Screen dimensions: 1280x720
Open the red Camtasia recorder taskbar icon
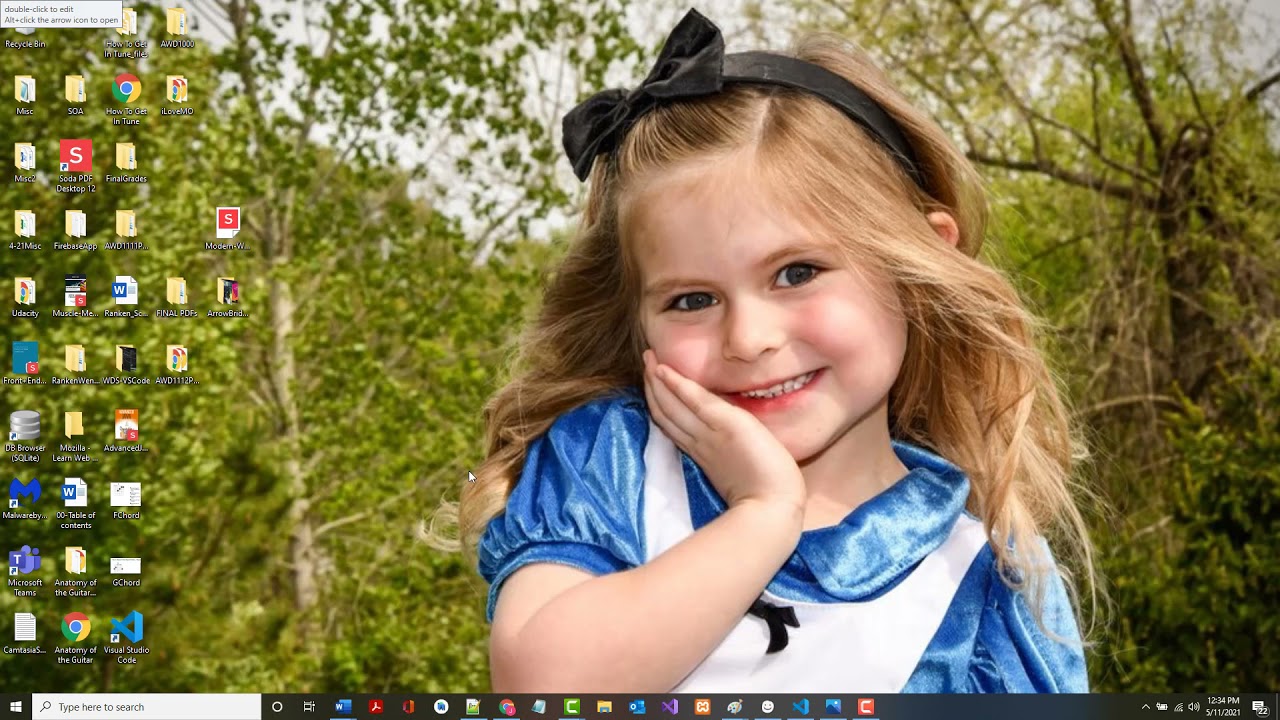tap(866, 707)
